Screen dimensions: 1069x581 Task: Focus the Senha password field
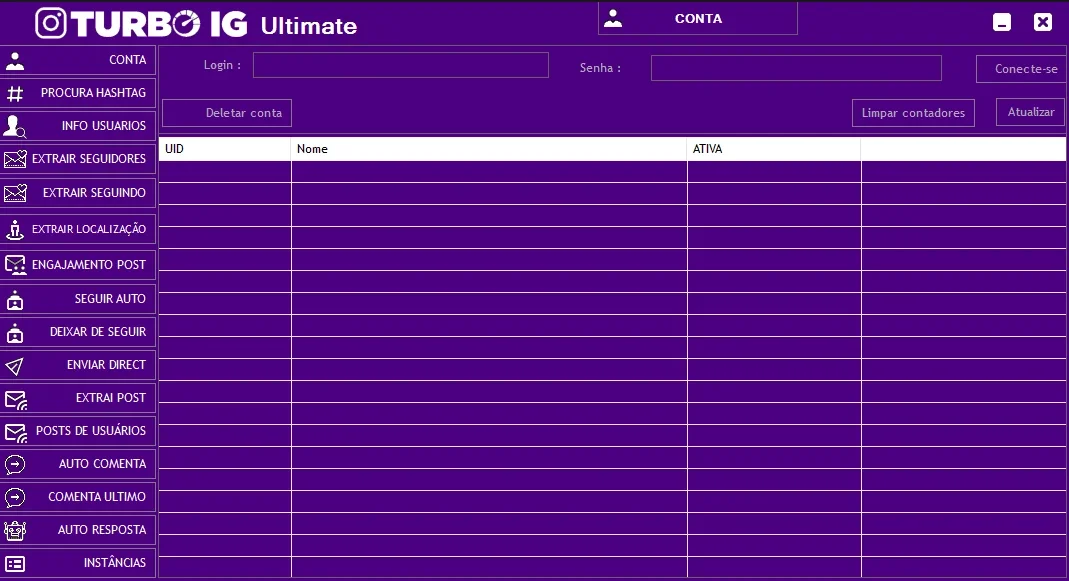pyautogui.click(x=796, y=68)
